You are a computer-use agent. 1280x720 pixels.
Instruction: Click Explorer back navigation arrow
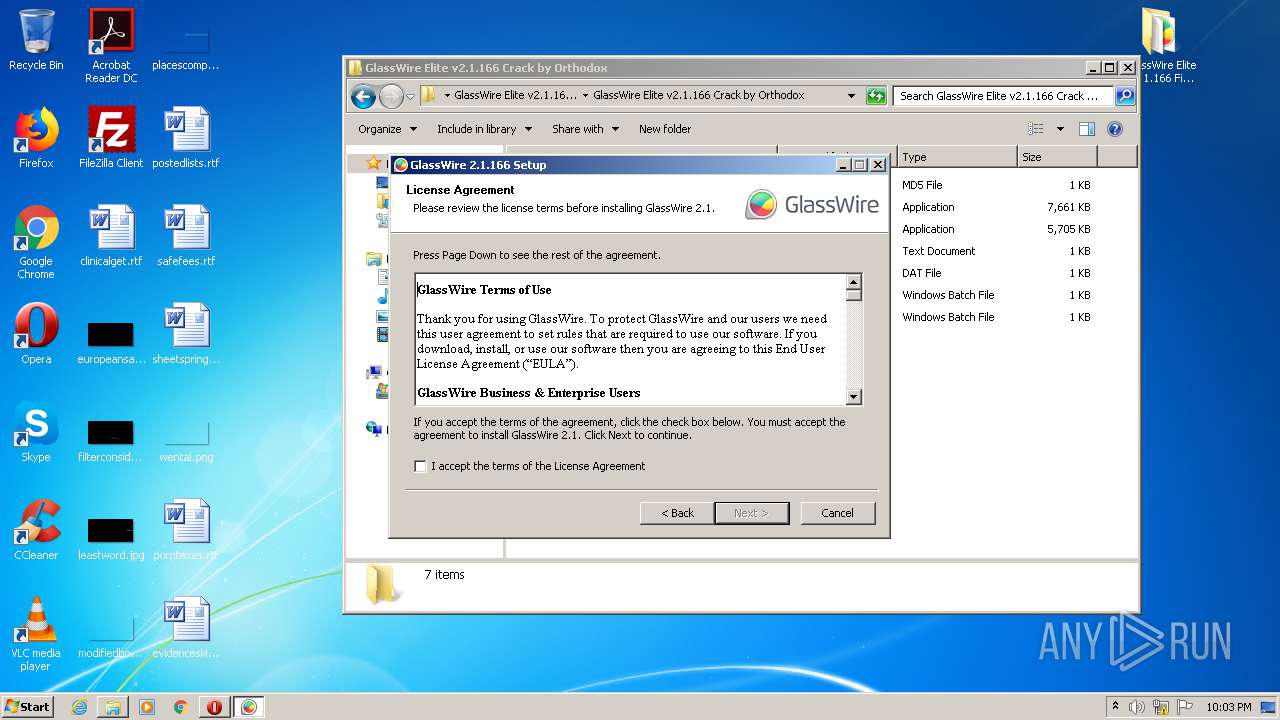pos(363,96)
